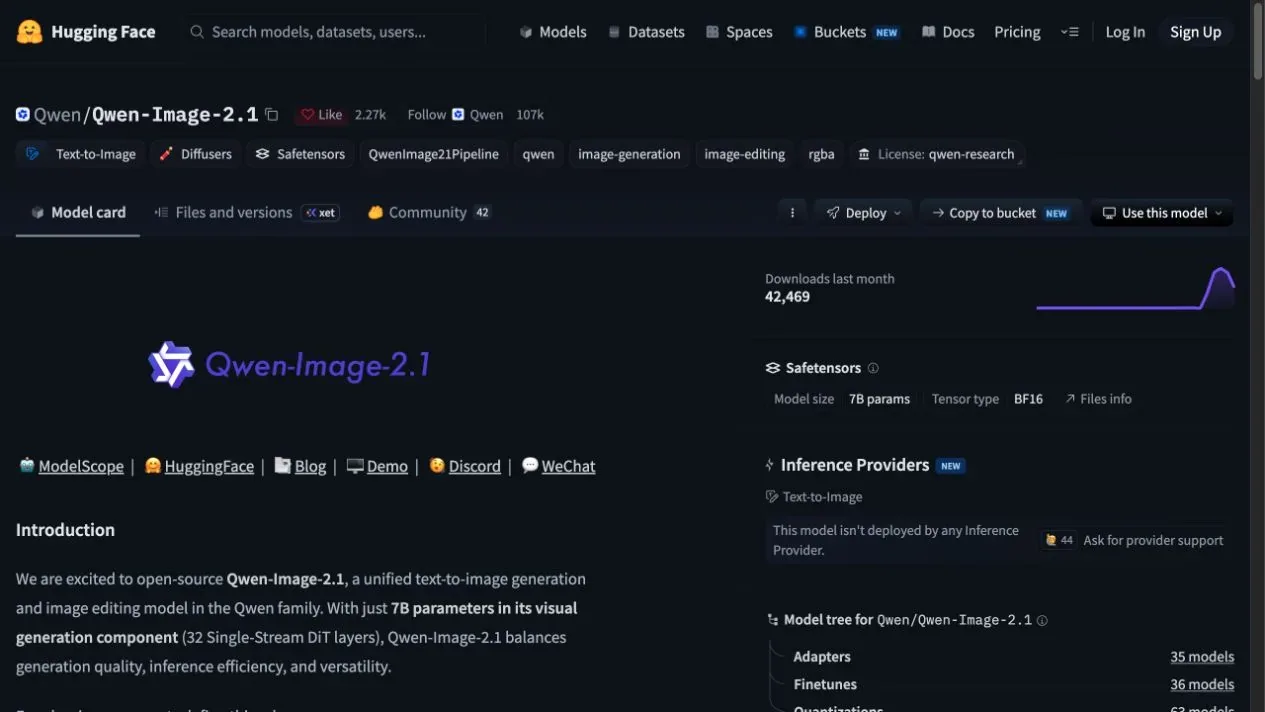Open Datasets in the top navigation
The image size is (1265, 712).
[646, 32]
